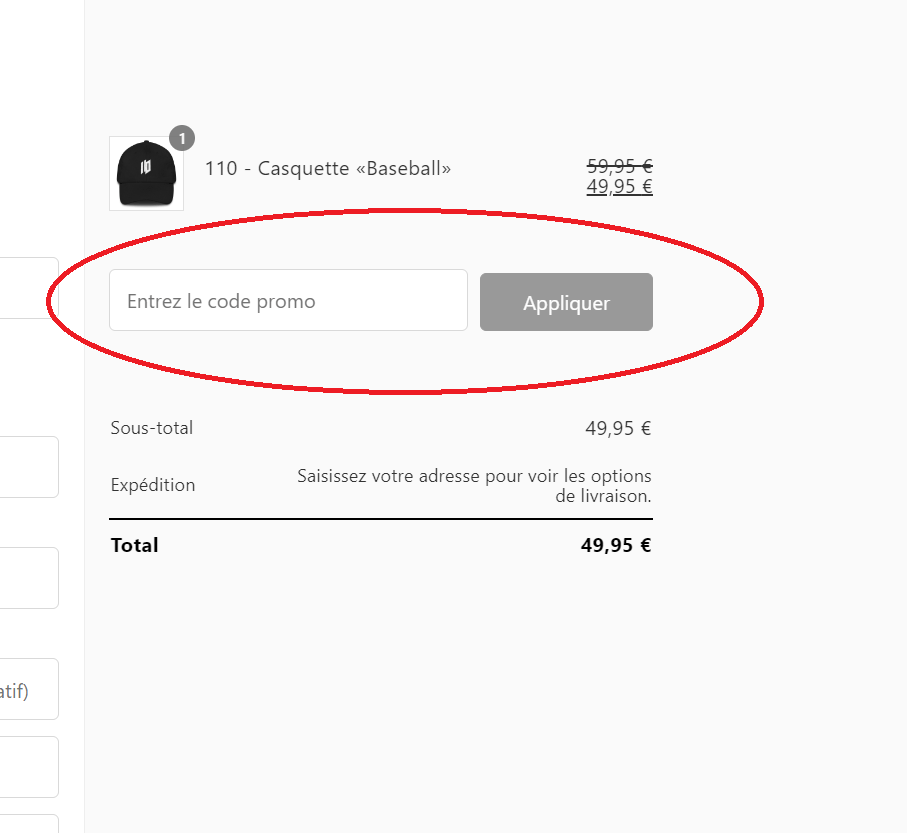Click the "Saisissez votre adresse" shipping message

coord(474,485)
